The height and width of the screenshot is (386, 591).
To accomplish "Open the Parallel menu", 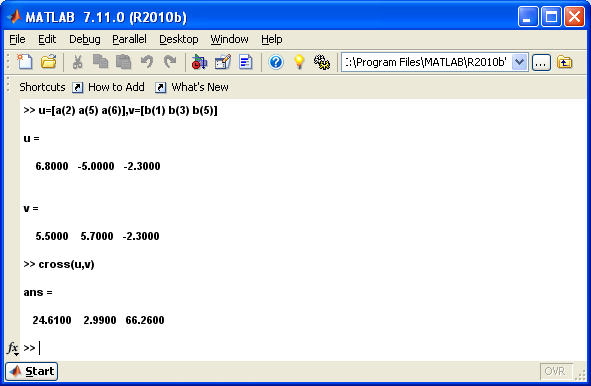I will 129,39.
